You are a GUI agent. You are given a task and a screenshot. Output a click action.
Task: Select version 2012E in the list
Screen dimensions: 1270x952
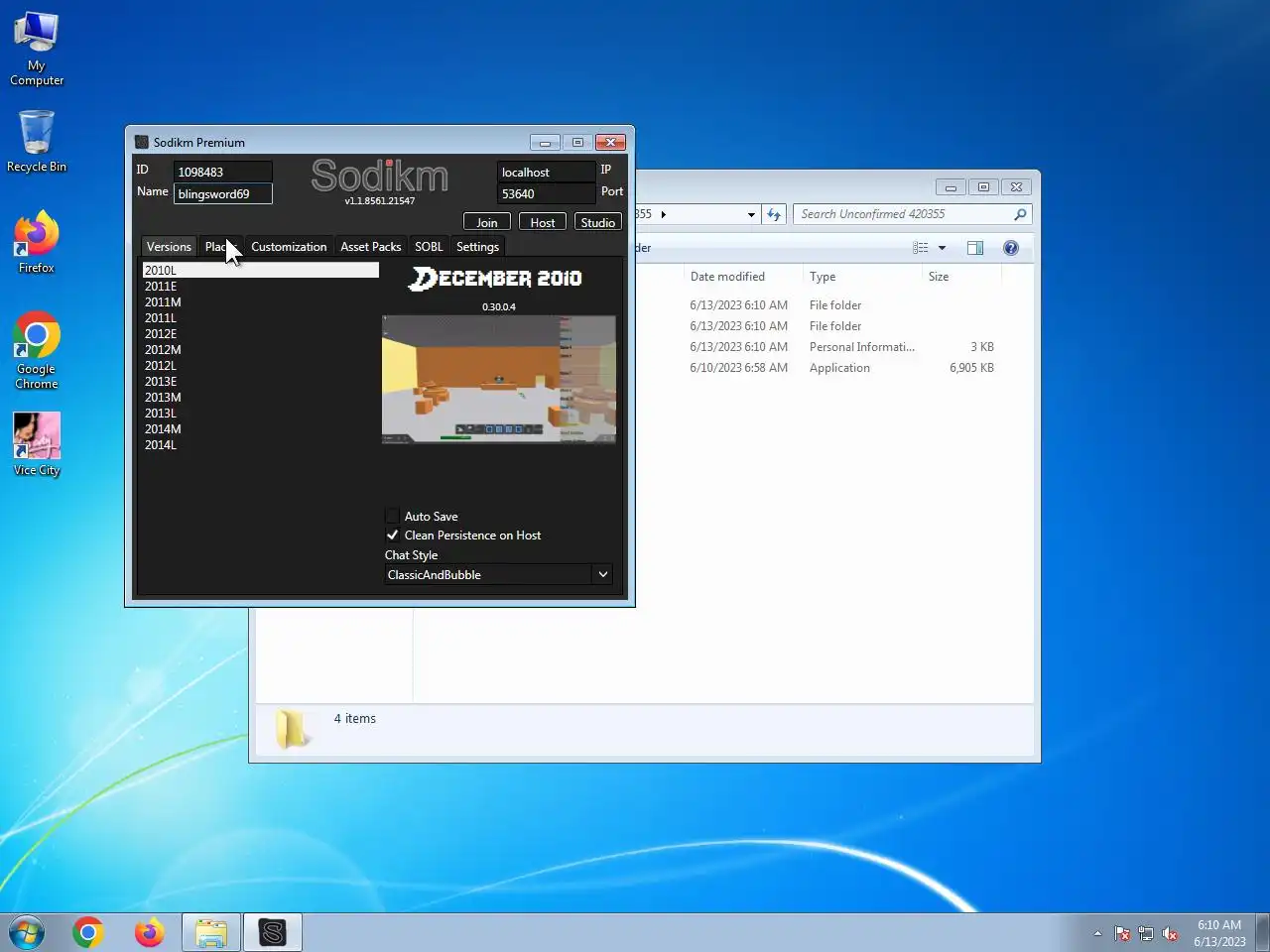260,334
